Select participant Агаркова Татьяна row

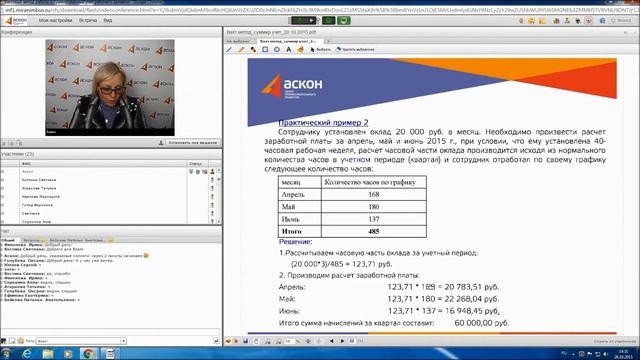(x=110, y=188)
